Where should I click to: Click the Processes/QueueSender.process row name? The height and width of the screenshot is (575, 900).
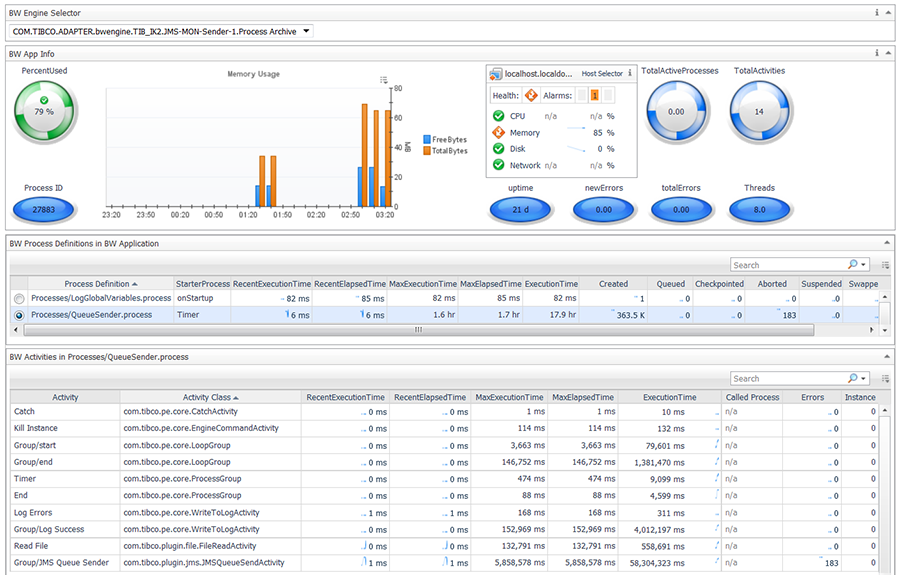(92, 315)
